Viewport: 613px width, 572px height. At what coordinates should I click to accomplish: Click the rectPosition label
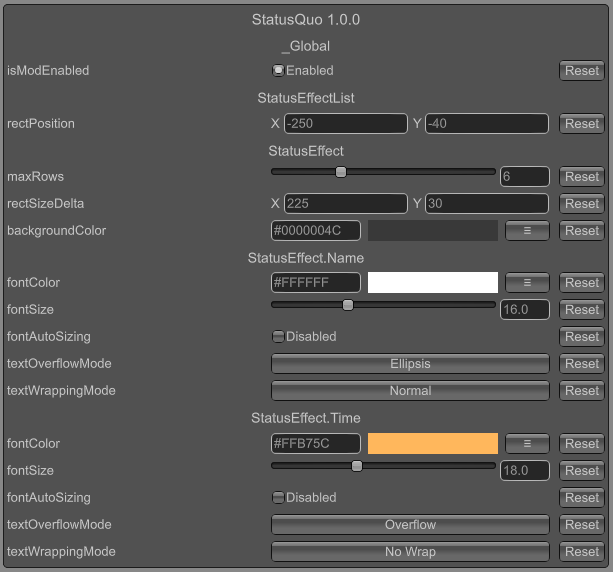(41, 124)
